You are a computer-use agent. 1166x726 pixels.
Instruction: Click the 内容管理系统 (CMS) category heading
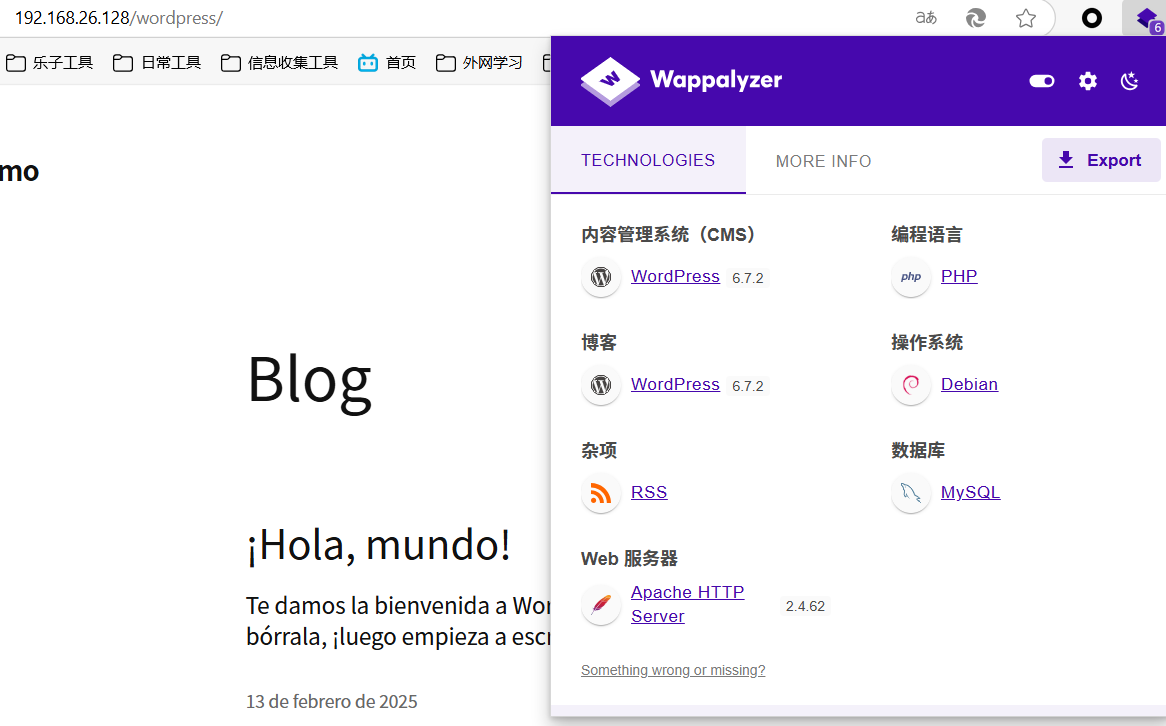[668, 235]
